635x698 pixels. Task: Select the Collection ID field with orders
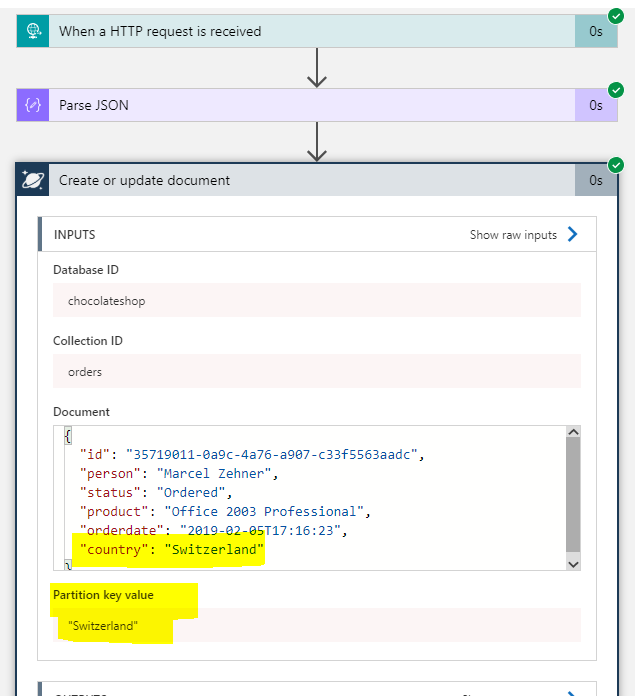[316, 372]
